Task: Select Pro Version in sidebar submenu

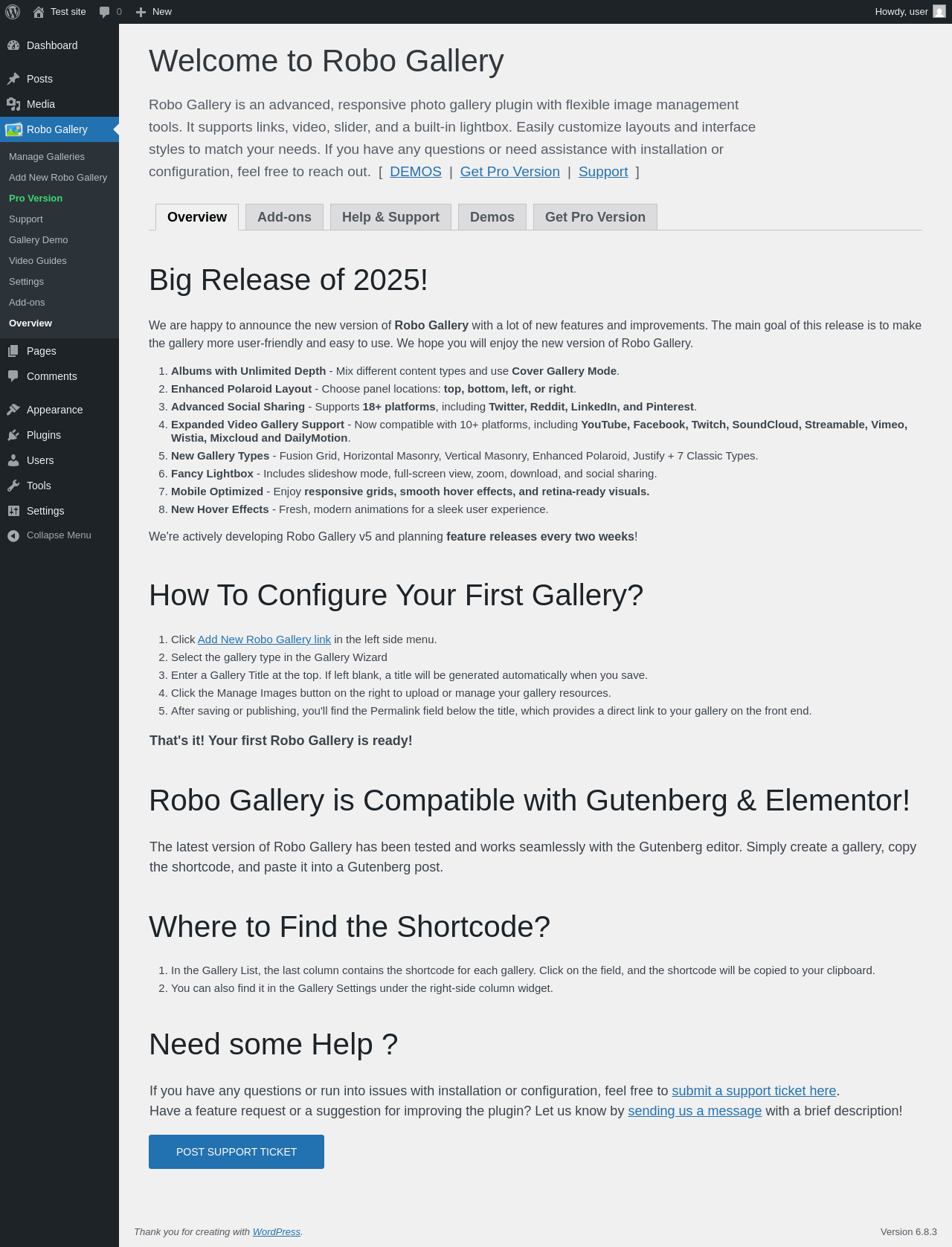Action: coord(36,199)
